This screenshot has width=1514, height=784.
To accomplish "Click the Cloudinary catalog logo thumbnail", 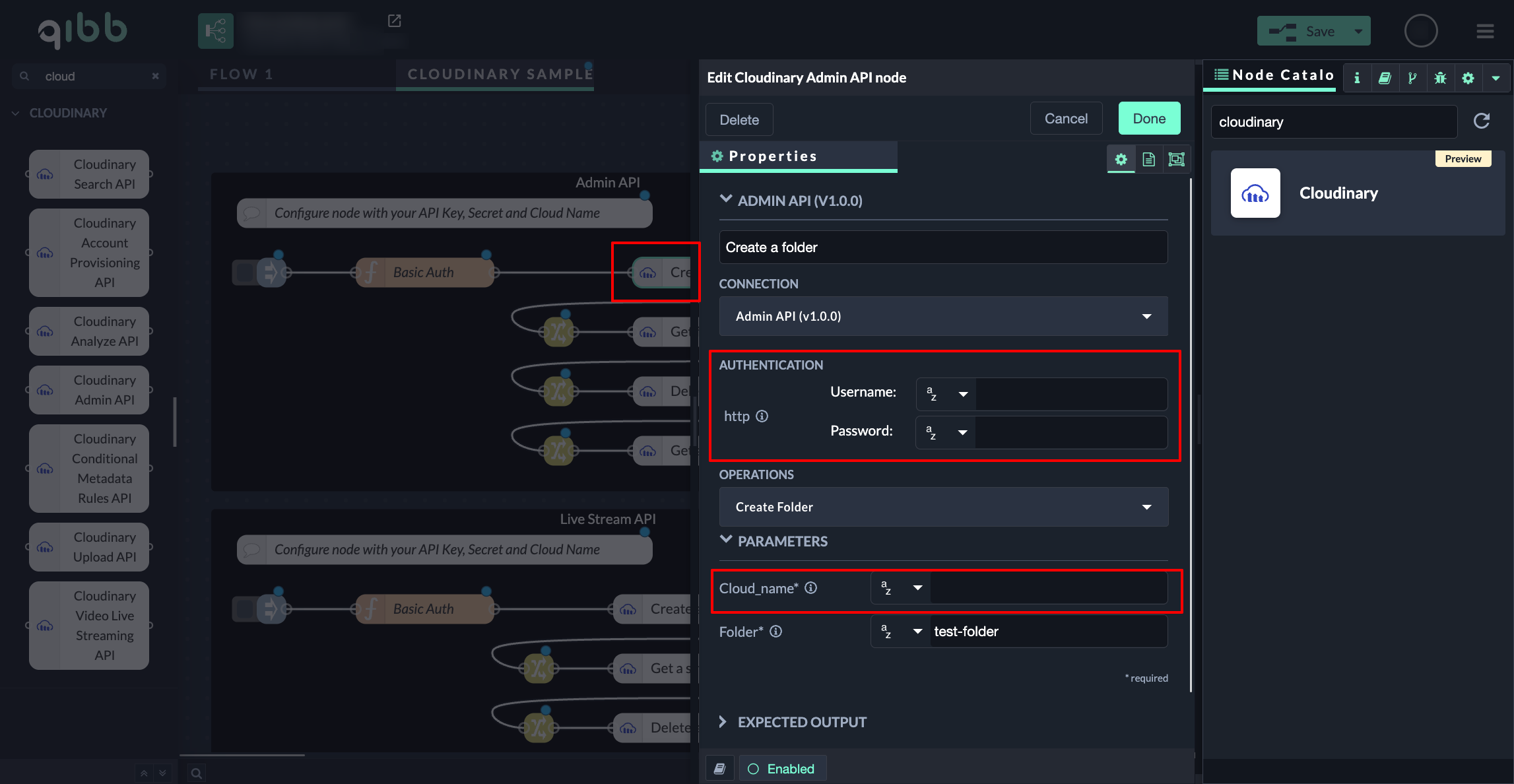I will click(1255, 193).
